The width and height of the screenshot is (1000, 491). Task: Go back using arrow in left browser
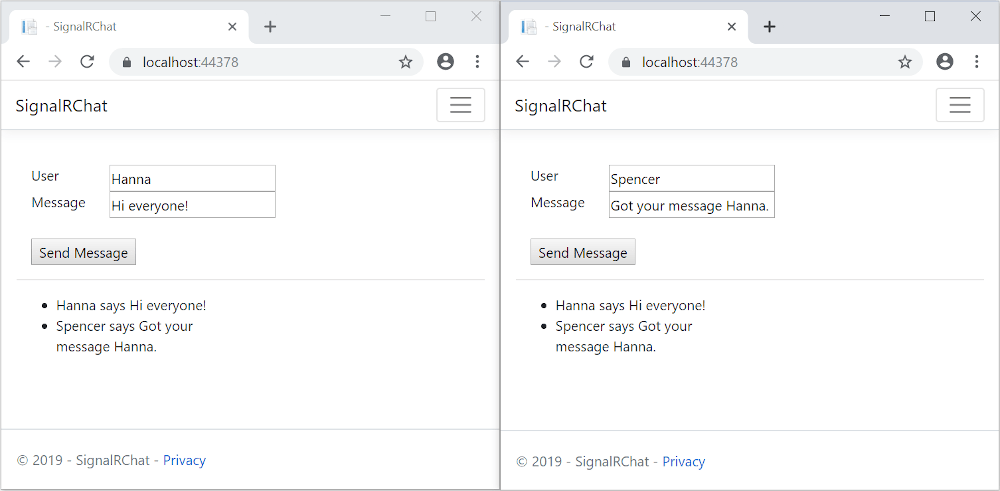23,62
